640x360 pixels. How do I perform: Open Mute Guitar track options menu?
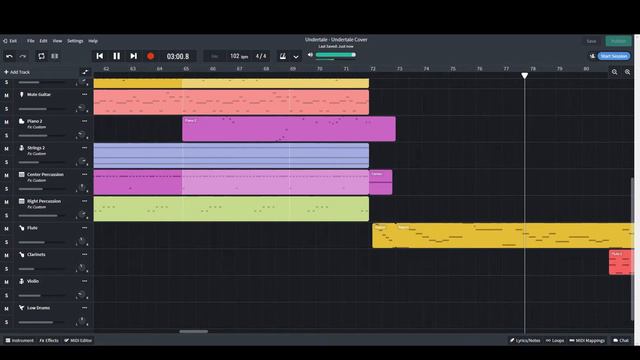84,94
